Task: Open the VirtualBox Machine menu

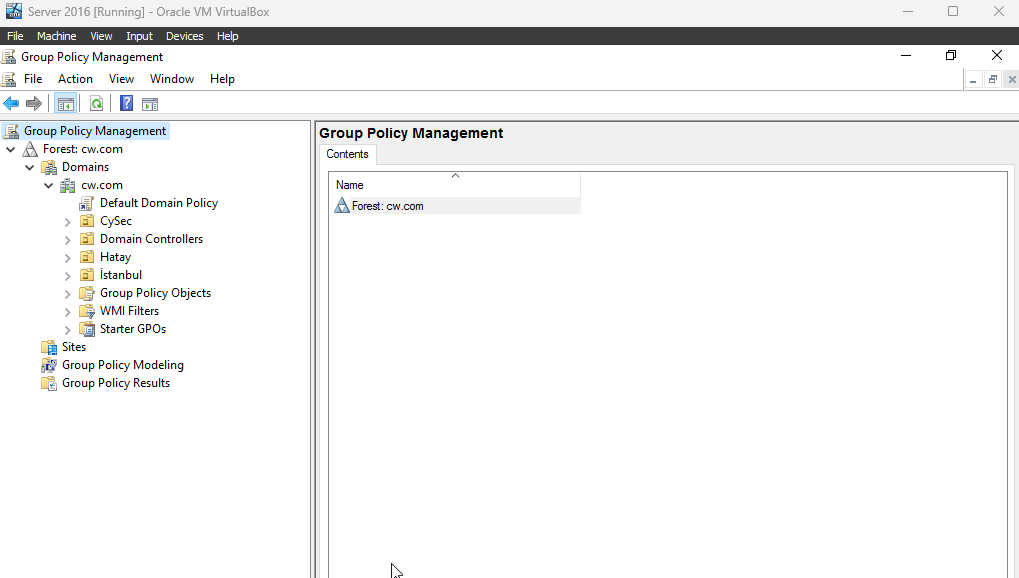Action: (x=57, y=36)
